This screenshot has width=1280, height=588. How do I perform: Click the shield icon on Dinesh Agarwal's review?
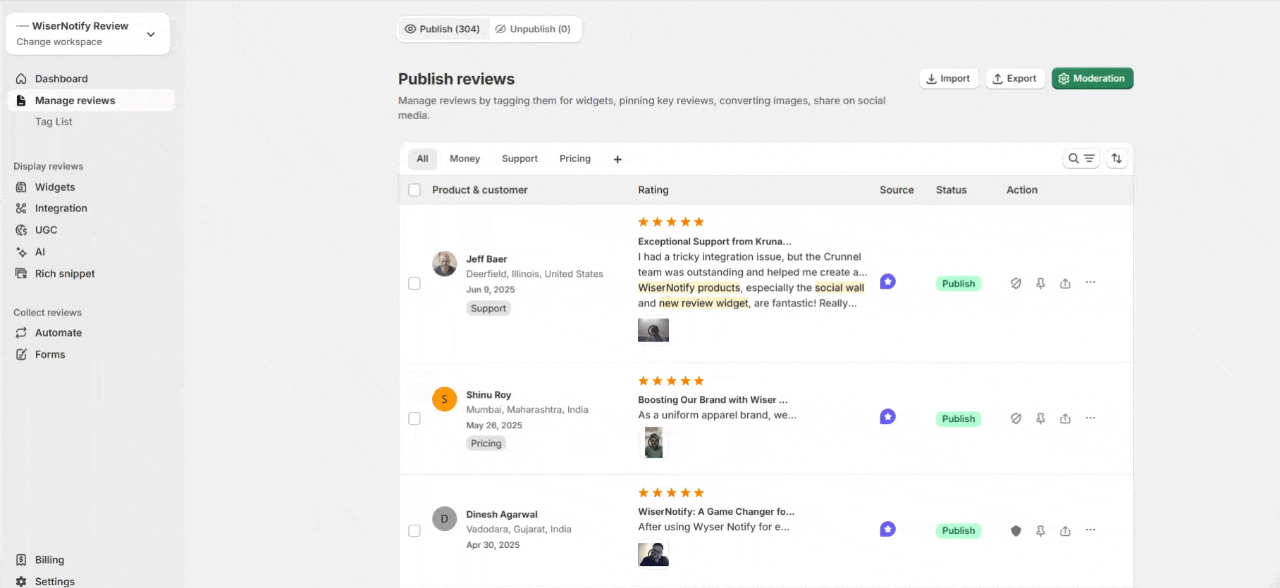1016,531
